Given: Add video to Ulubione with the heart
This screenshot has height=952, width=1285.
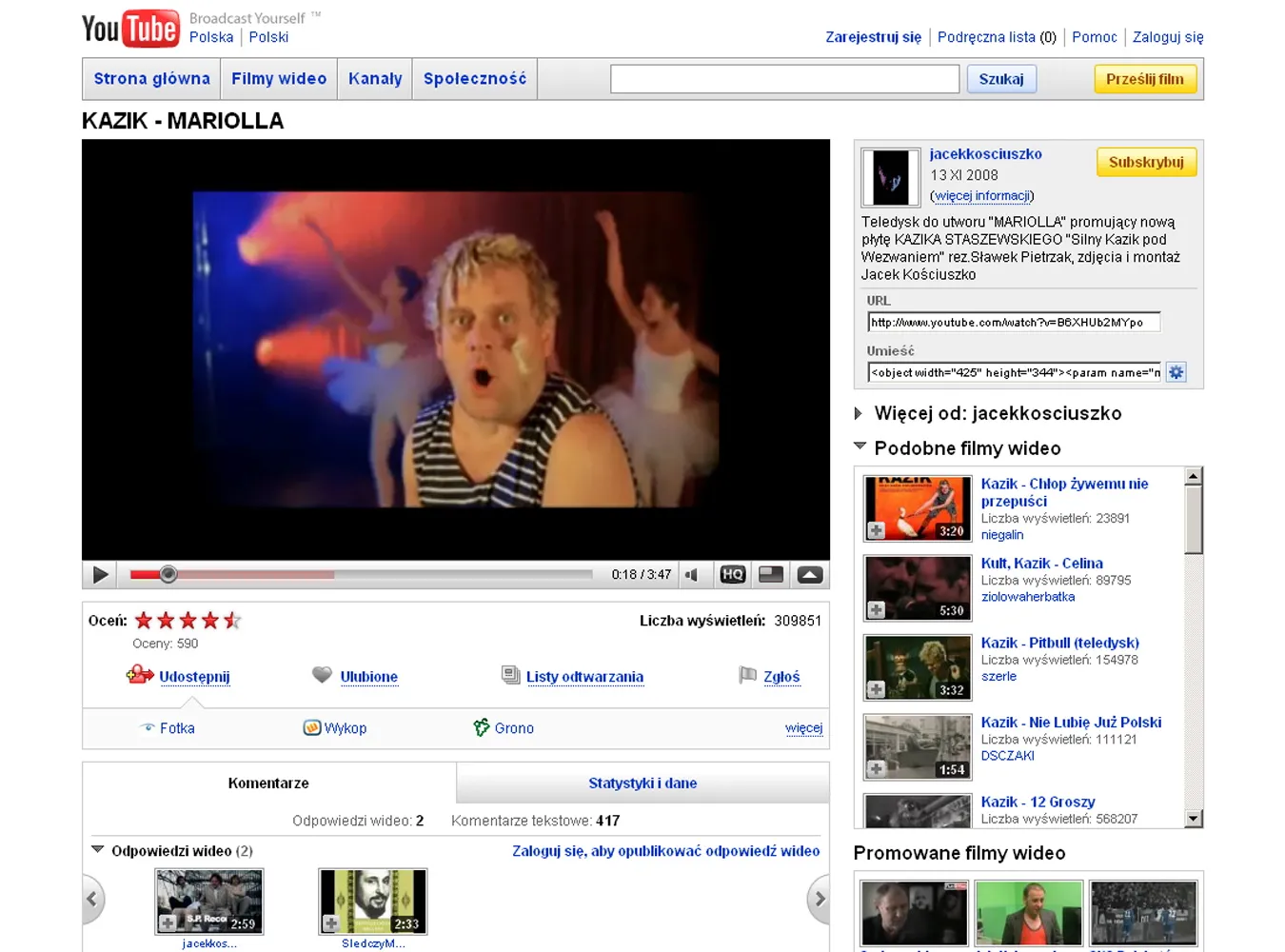Looking at the screenshot, I should point(323,676).
